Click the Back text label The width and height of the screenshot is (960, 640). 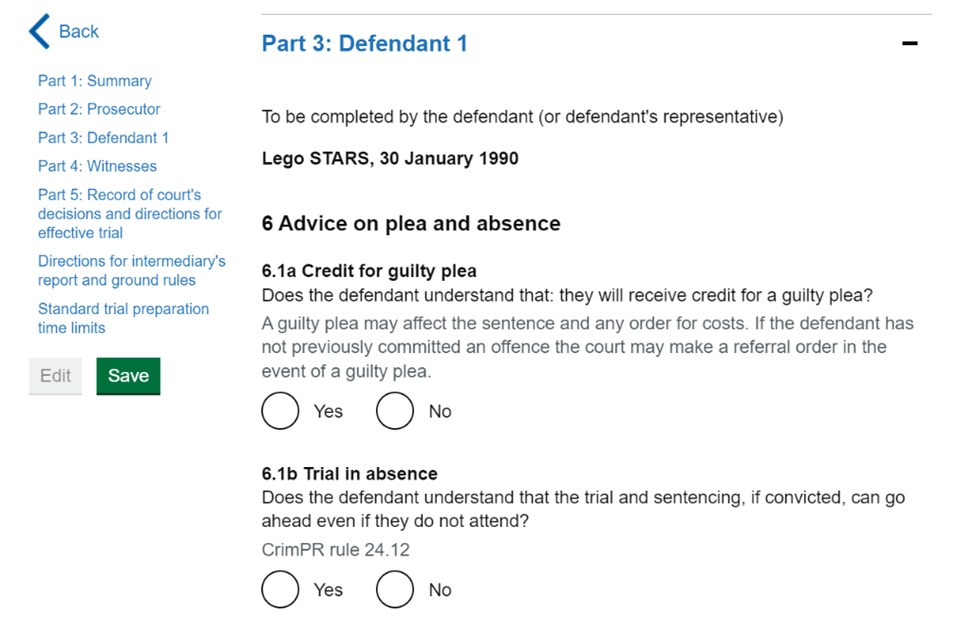coord(78,31)
